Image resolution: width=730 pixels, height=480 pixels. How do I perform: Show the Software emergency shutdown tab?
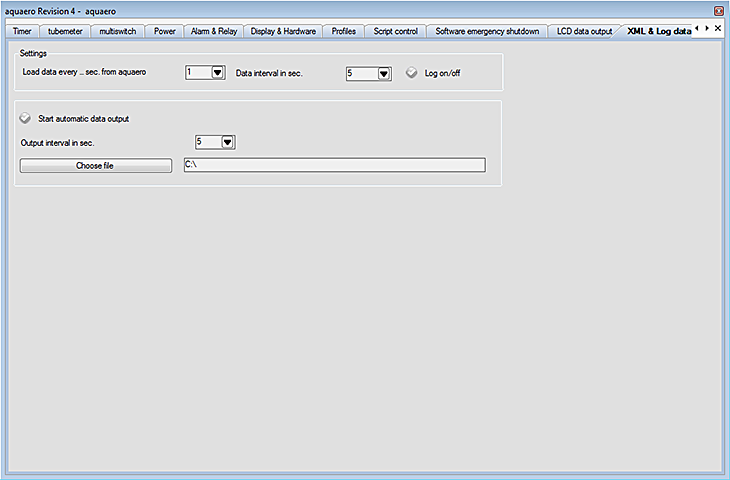click(x=487, y=31)
